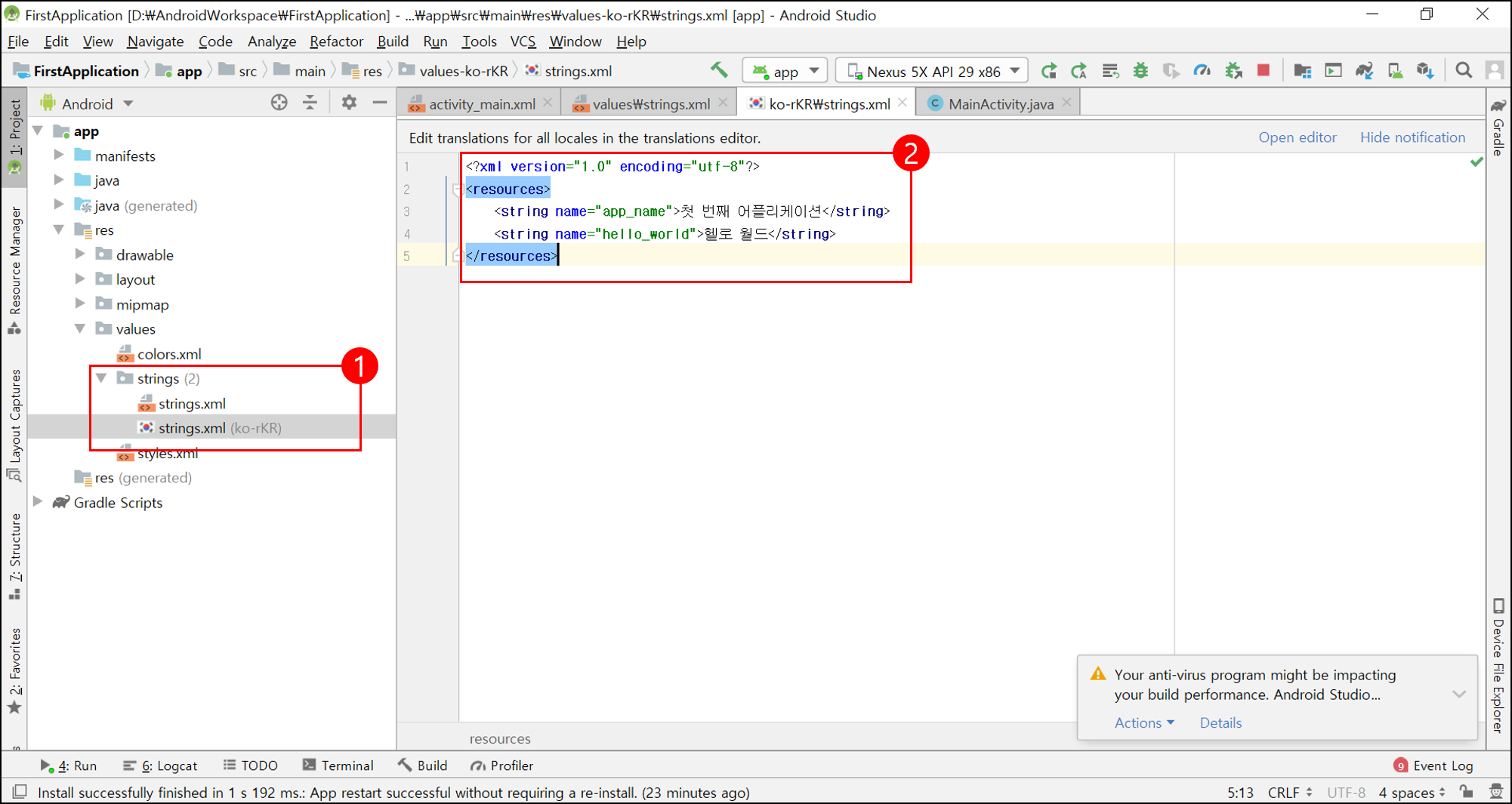Close the activity_main.xml tab
Viewport: 1512px width, 804px height.
pyautogui.click(x=548, y=103)
